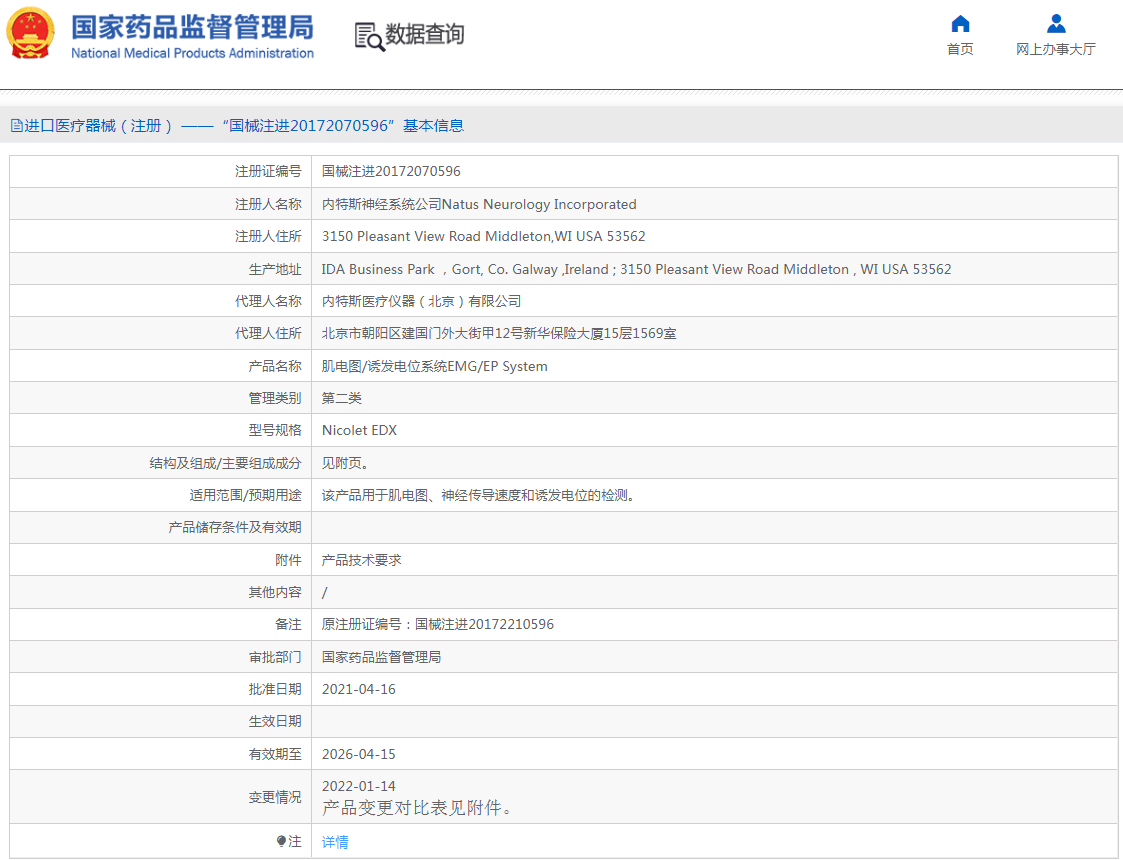Screen dimensions: 1123x860
Task: Click the 国家药品监督管理局 site title
Action: pyautogui.click(x=192, y=26)
